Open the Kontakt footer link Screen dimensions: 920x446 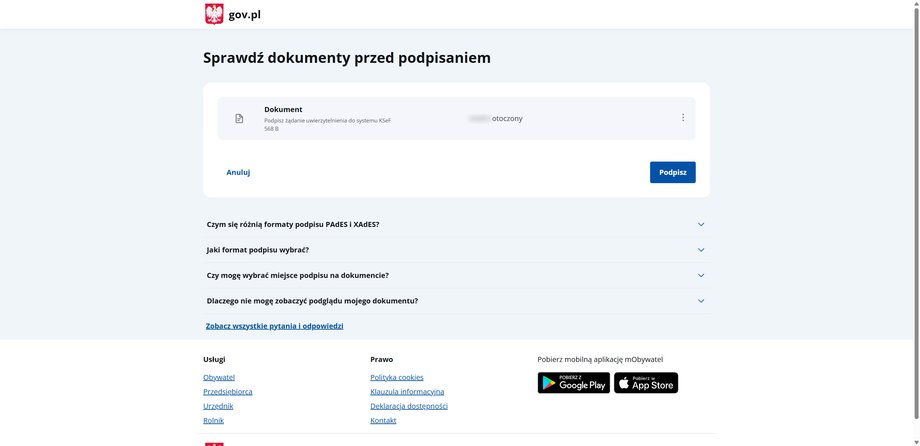pos(383,421)
